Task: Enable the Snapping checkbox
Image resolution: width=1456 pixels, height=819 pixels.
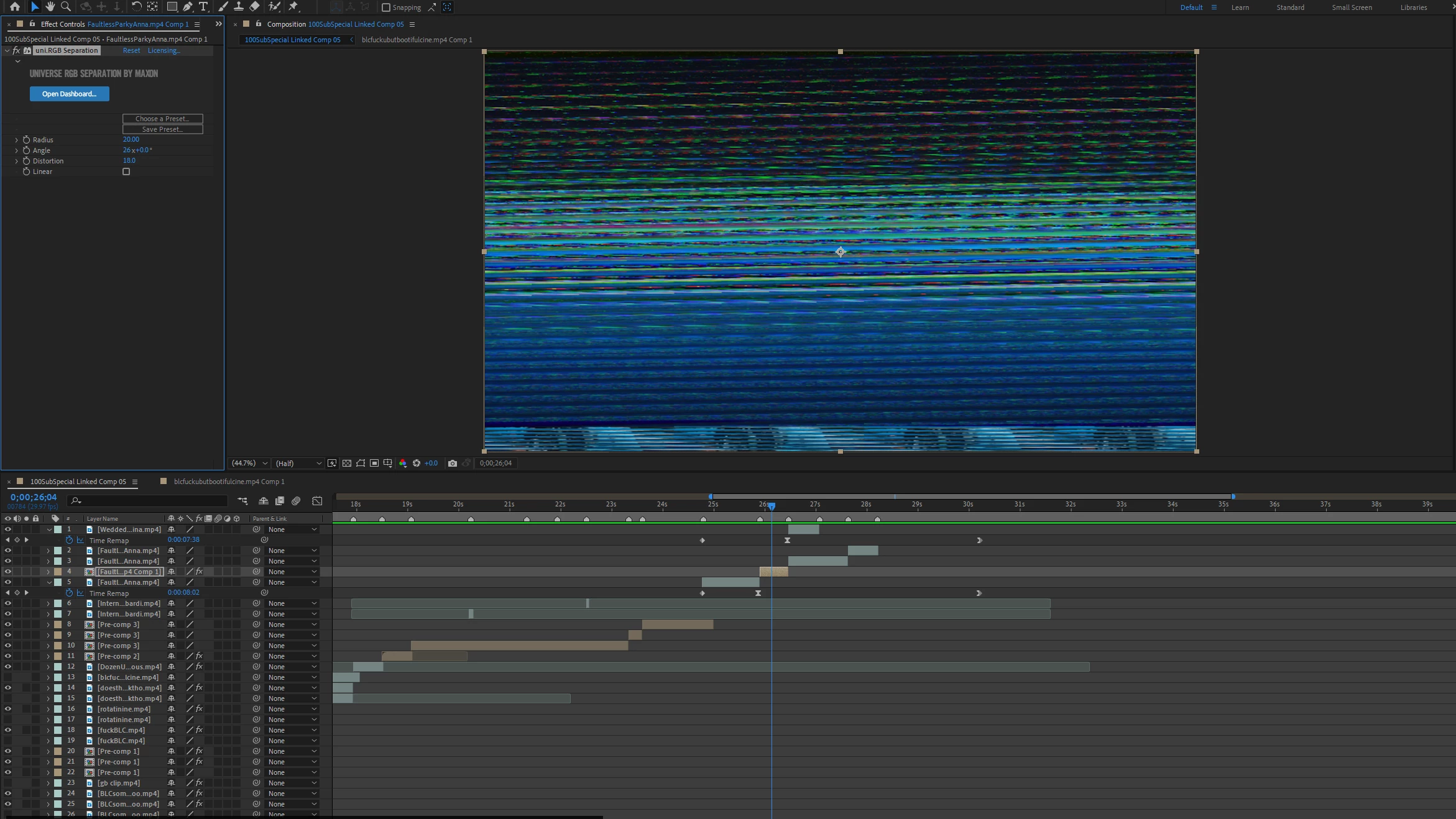Action: (x=386, y=7)
